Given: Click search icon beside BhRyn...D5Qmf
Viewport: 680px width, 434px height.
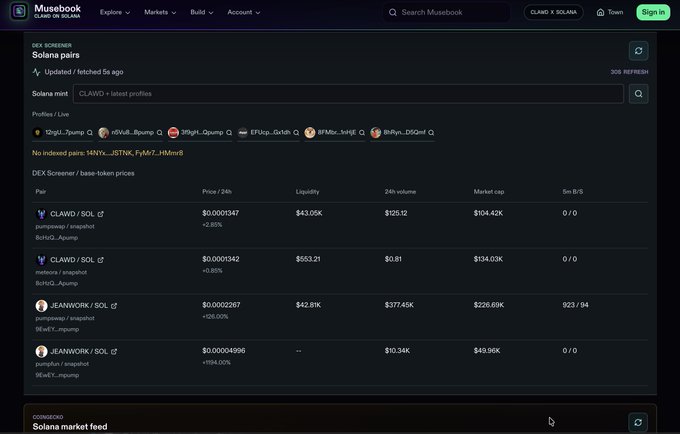Looking at the screenshot, I should click(x=431, y=133).
